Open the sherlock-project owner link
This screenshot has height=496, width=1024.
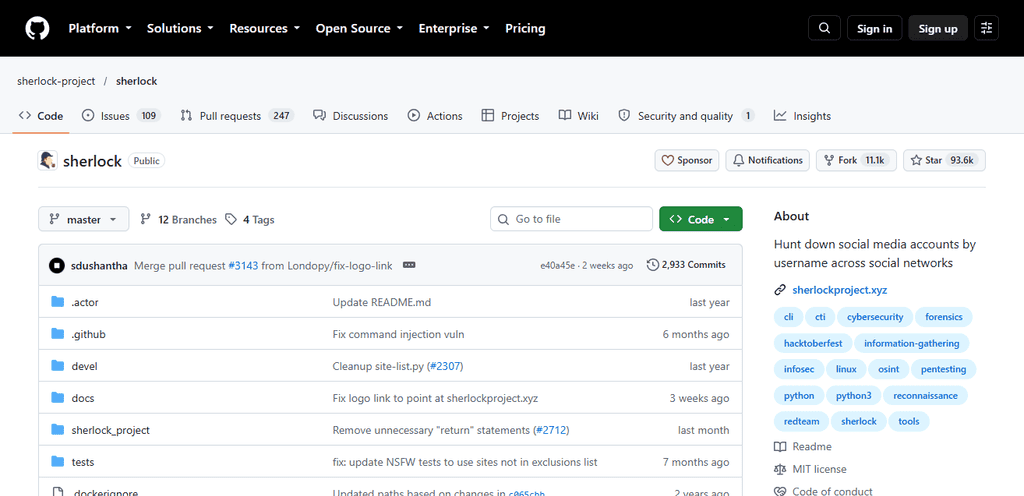[56, 82]
